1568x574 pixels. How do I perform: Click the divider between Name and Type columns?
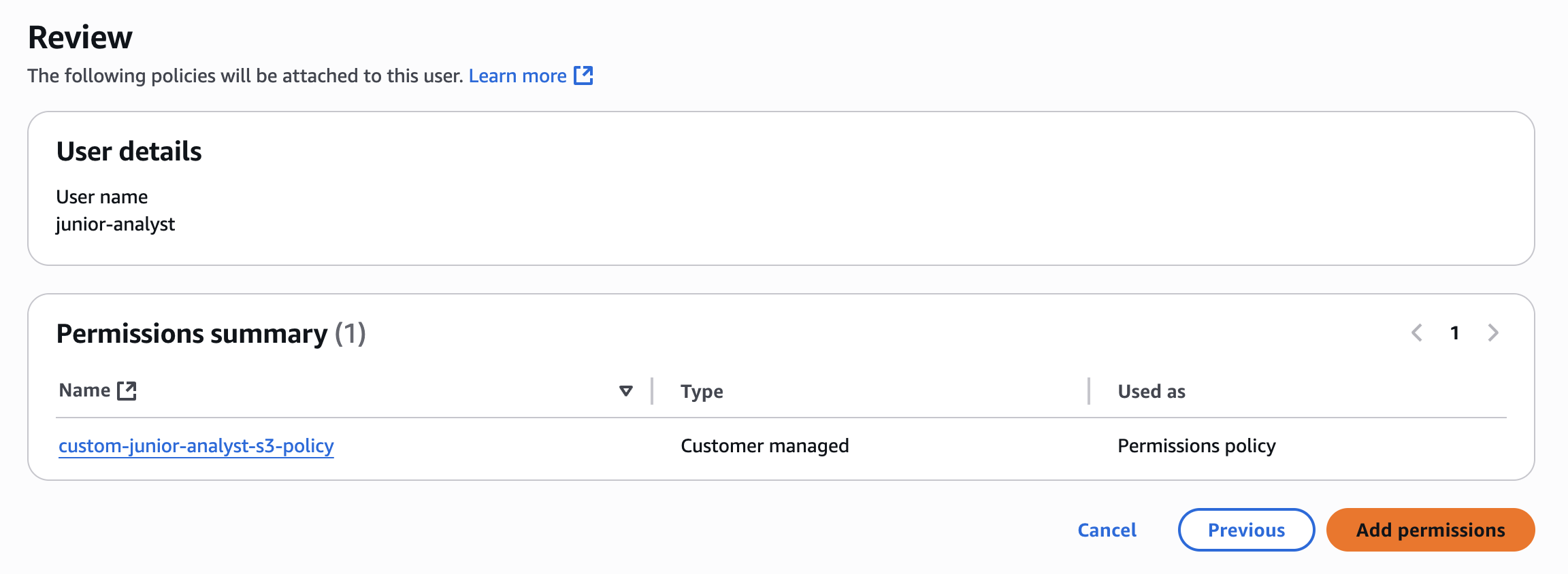click(652, 391)
